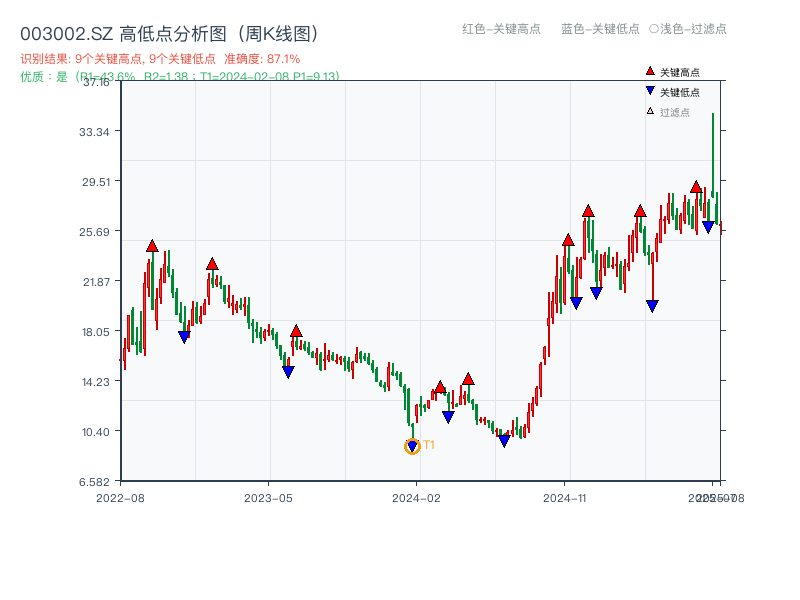Toggle the 关键高点 series in chart legend
The width and height of the screenshot is (800, 600).
(672, 72)
